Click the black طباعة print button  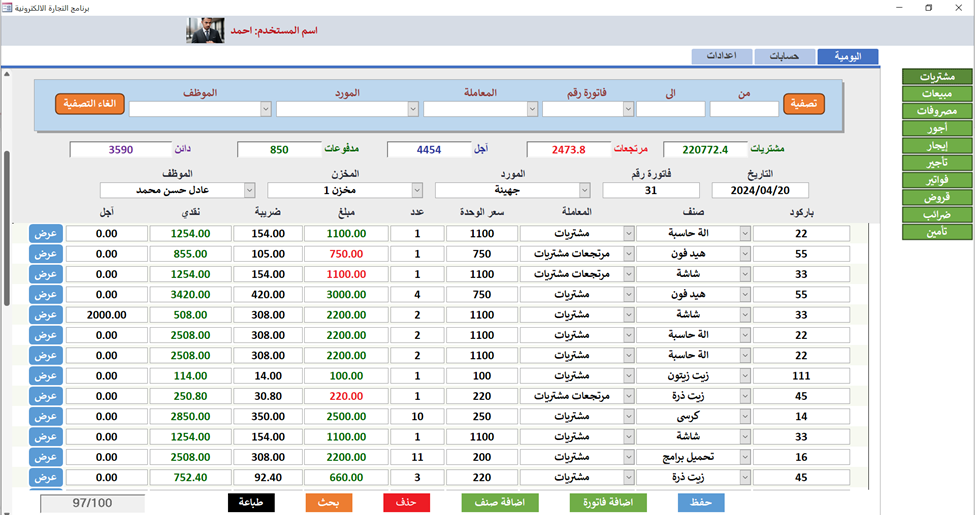point(251,503)
